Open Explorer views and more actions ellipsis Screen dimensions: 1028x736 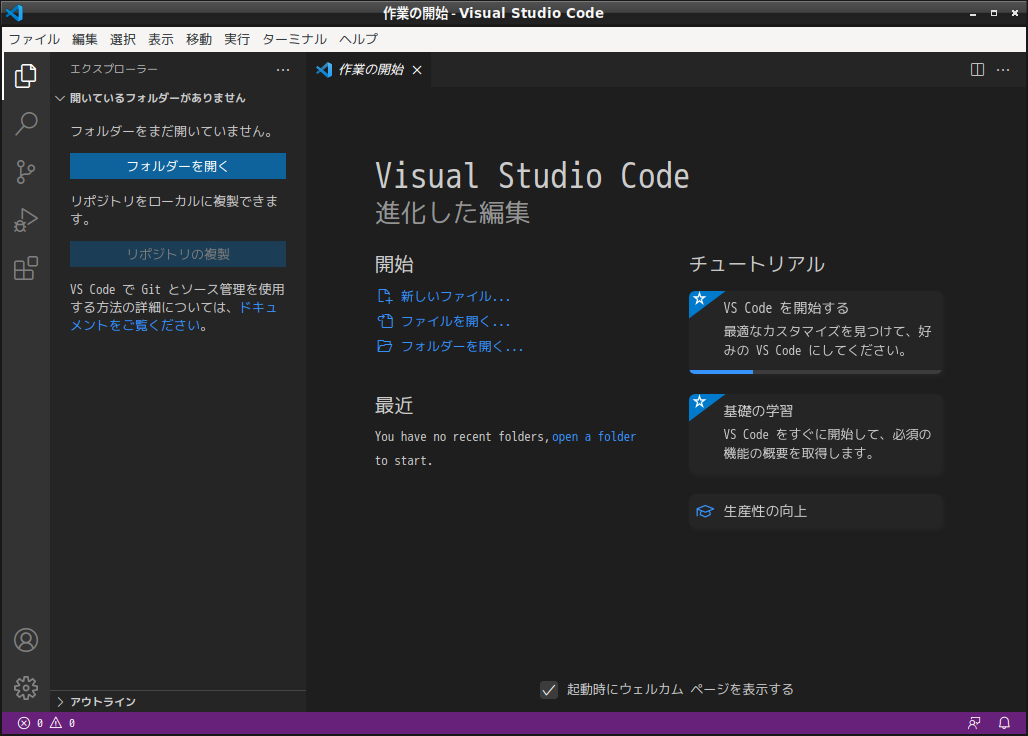(x=283, y=69)
